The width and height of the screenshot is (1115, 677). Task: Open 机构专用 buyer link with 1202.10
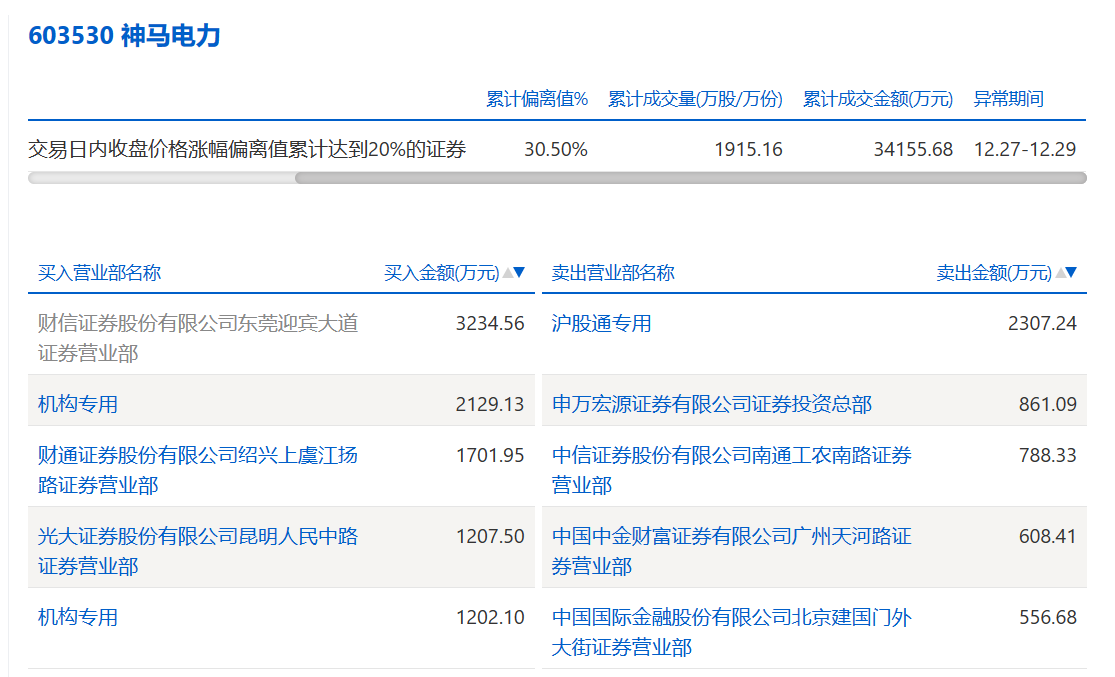78,617
